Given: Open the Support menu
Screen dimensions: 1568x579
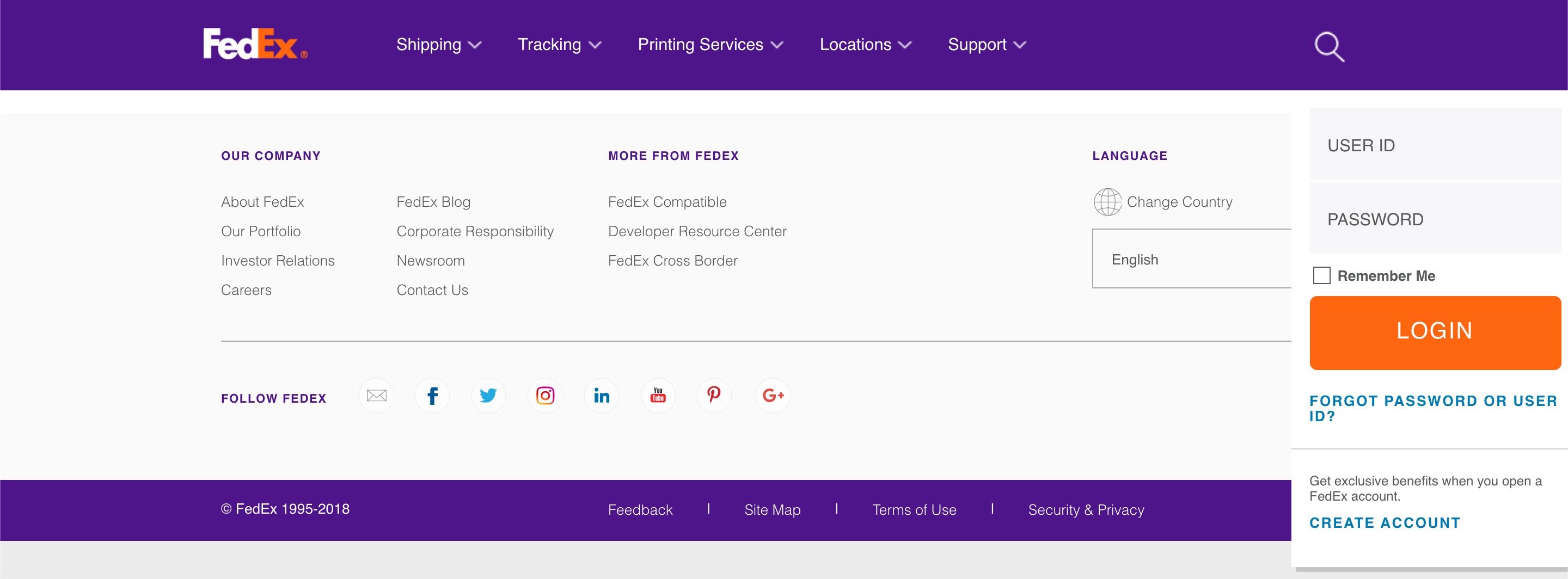Looking at the screenshot, I should pyautogui.click(x=985, y=45).
